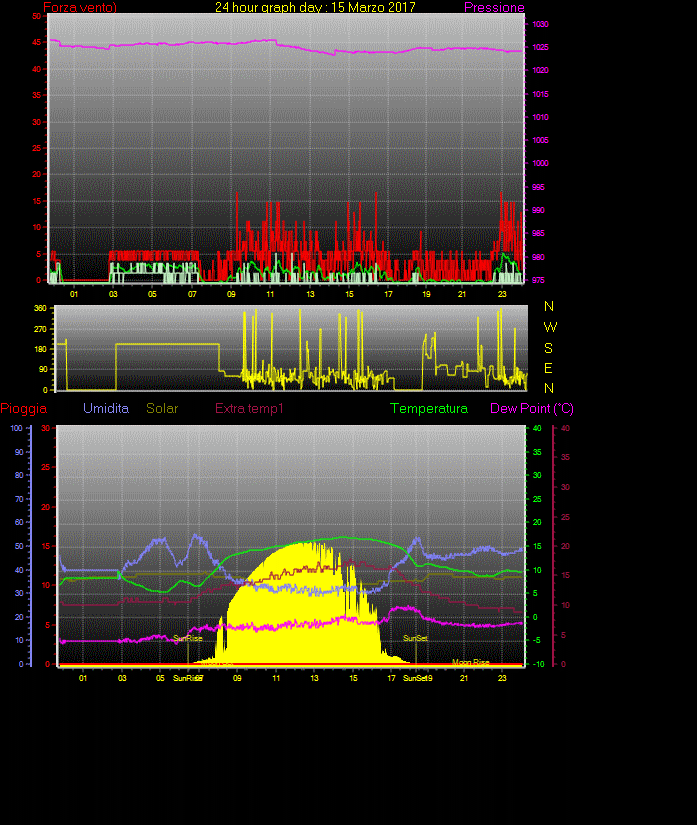Click the 'Temperatura' legend label
The image size is (697, 825).
tap(429, 408)
